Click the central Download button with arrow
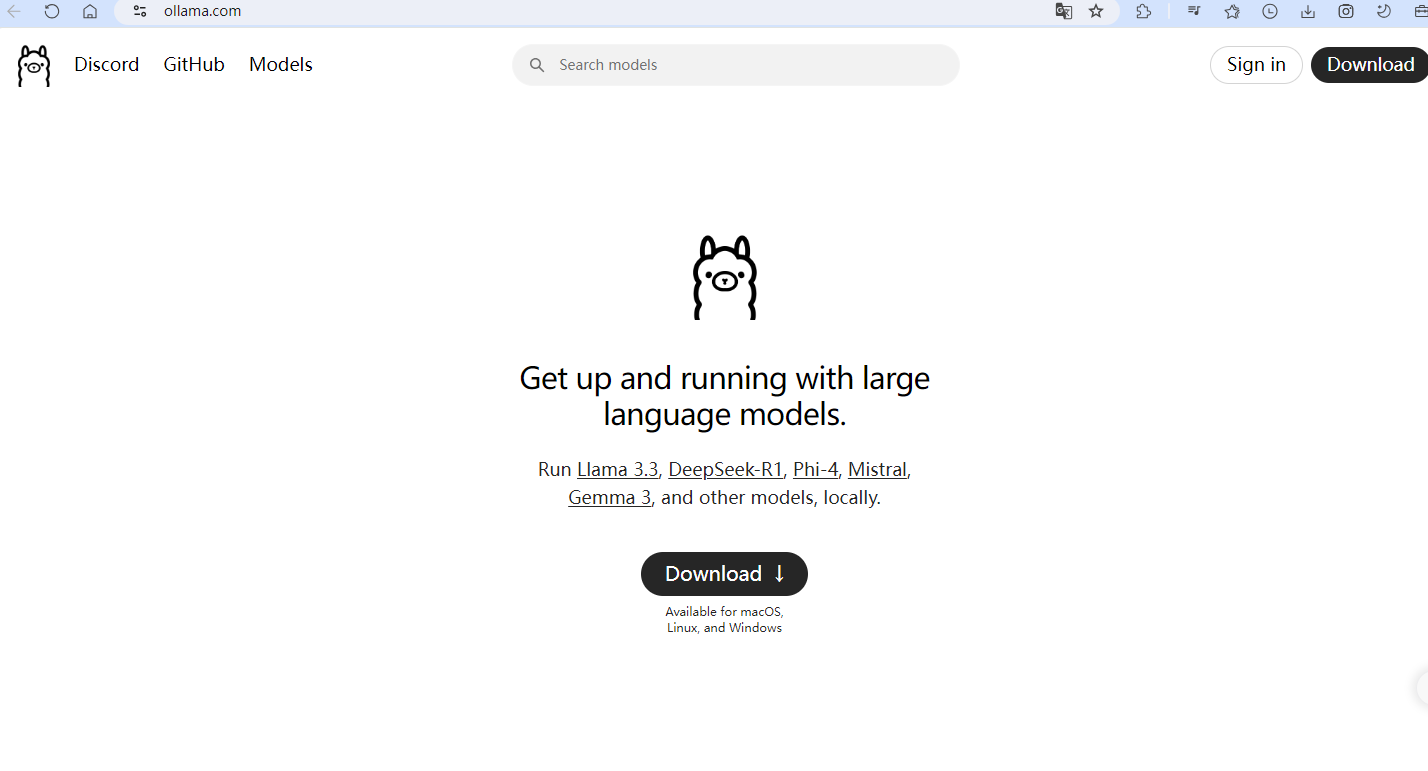The width and height of the screenshot is (1428, 771). pos(724,574)
